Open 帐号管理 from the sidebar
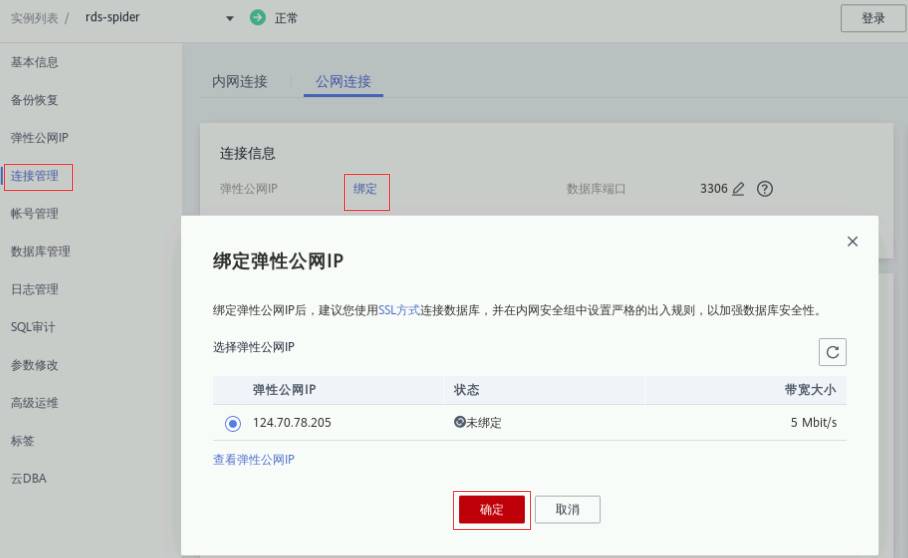 click(35, 214)
